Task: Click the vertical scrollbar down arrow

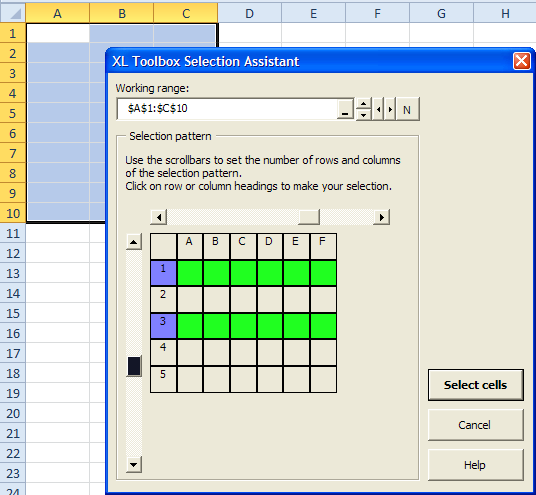Action: pos(134,465)
